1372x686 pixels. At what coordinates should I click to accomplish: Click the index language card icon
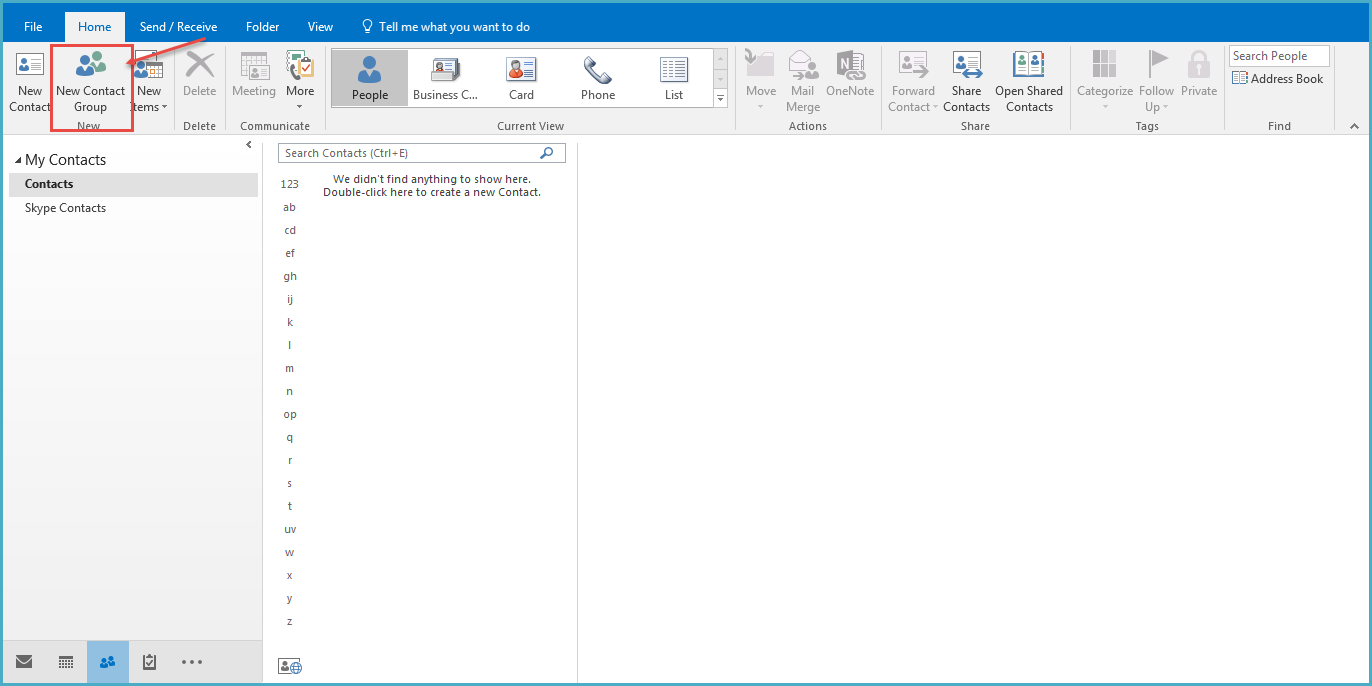pos(290,666)
